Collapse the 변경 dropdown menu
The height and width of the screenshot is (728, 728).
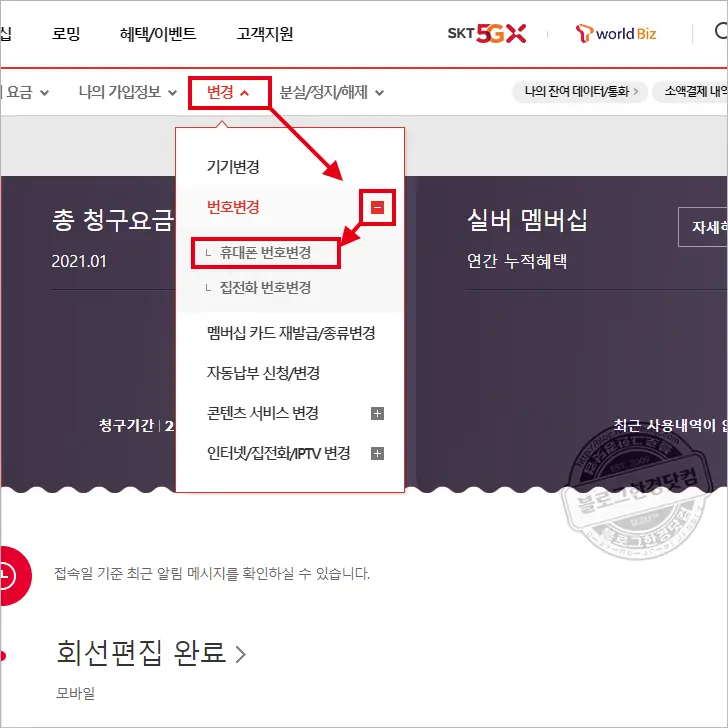tap(228, 92)
